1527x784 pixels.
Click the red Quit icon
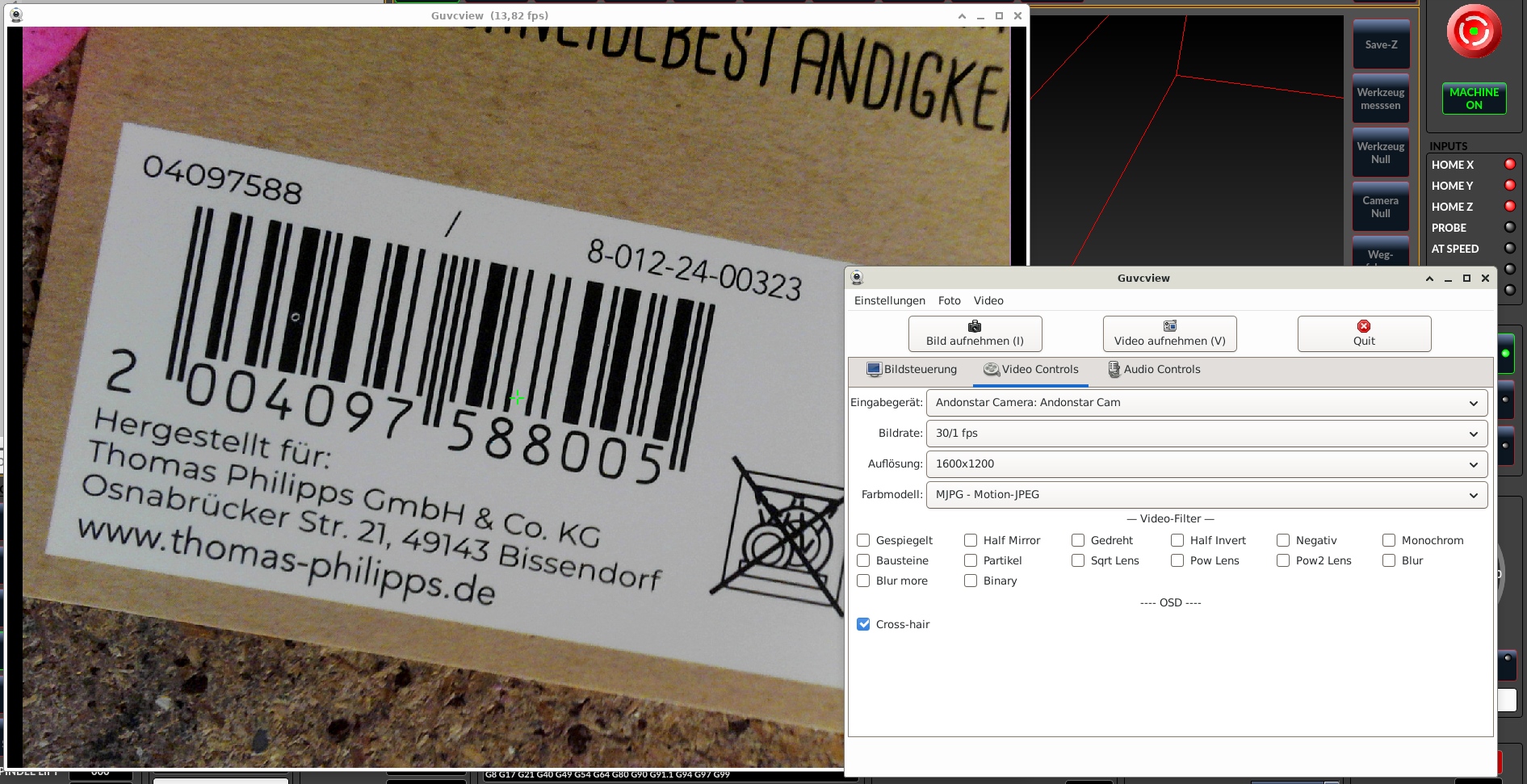coord(1364,326)
